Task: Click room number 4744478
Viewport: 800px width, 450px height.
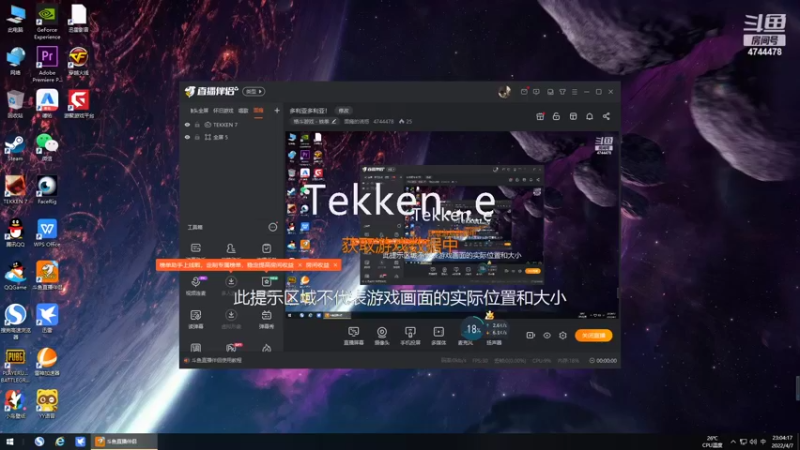Action: coord(383,121)
